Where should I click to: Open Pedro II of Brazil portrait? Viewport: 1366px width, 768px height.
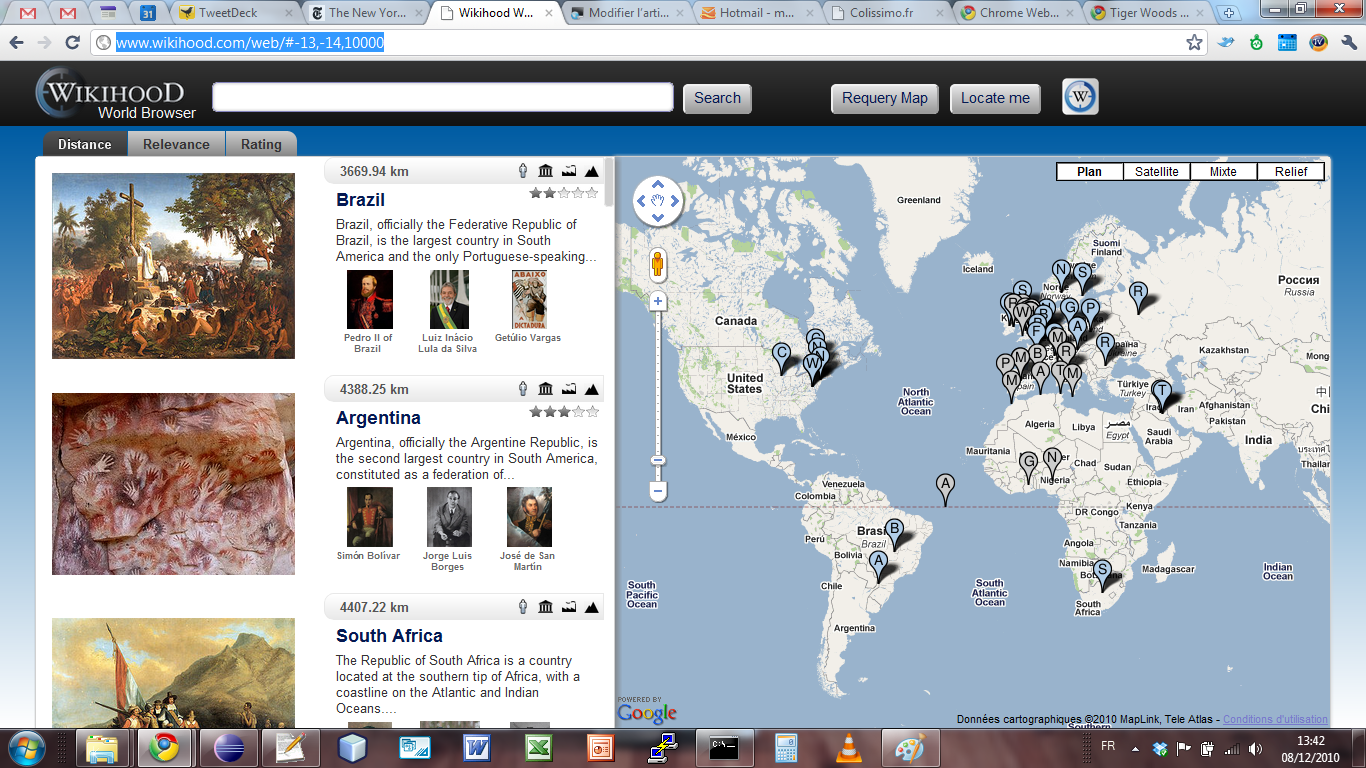[368, 300]
